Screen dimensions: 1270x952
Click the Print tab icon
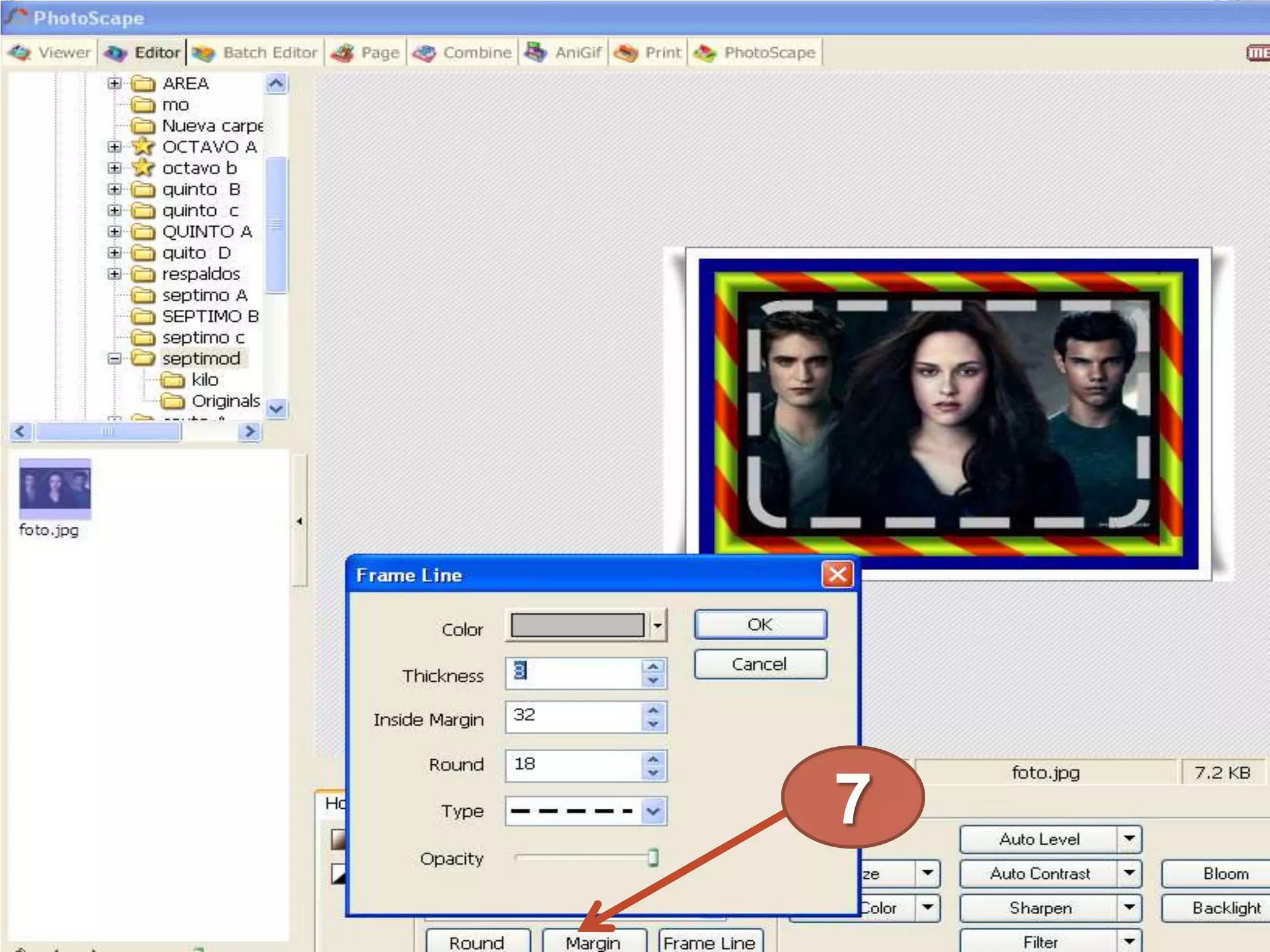(x=626, y=53)
